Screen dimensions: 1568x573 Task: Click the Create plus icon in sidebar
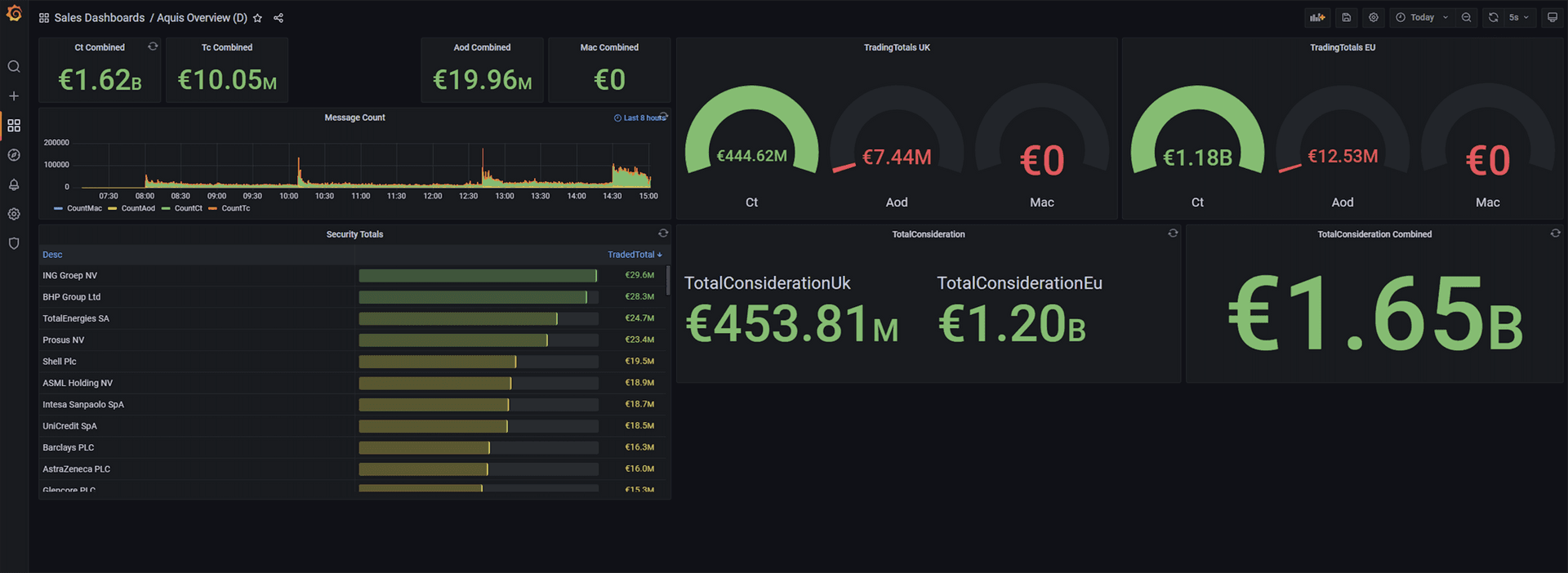coord(14,96)
